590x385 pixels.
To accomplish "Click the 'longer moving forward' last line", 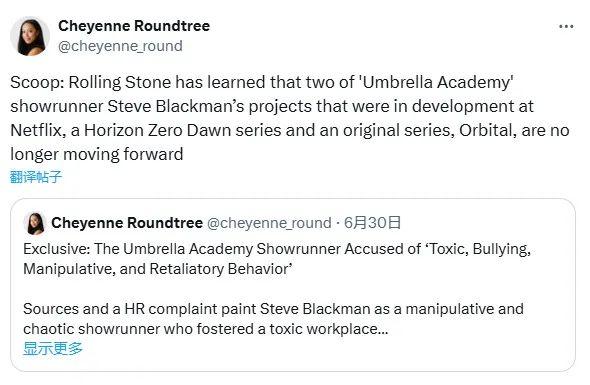I will click(97, 154).
